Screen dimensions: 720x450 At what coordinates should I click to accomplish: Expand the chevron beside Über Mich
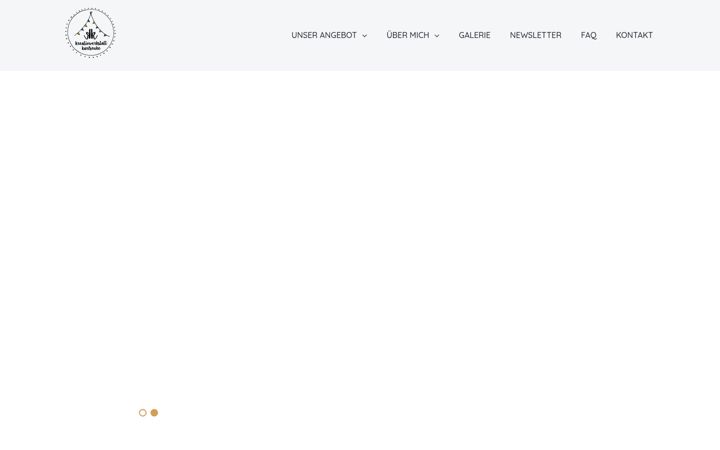pyautogui.click(x=437, y=36)
